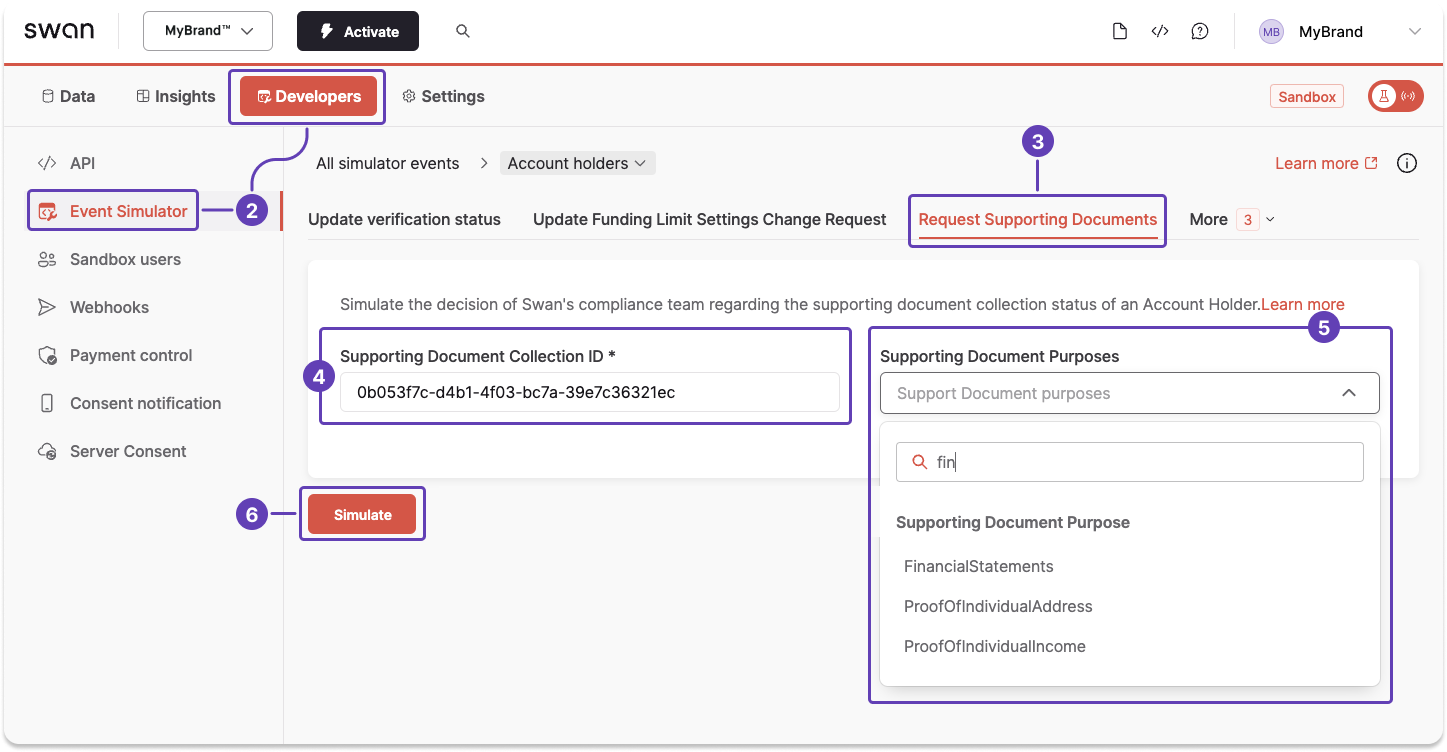The height and width of the screenshot is (752, 1447).
Task: Collapse the Supporting Document Purposes dropdown
Action: (x=1348, y=392)
